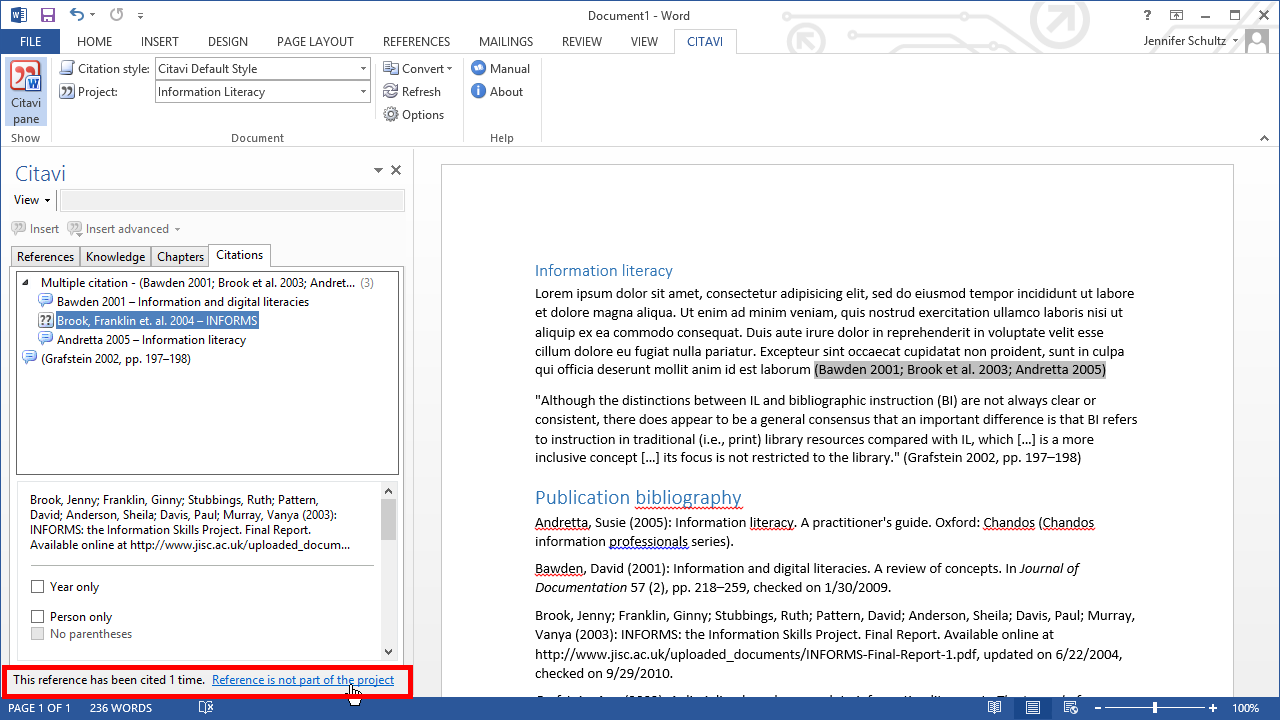Open the REFERENCES ribbon tab

[416, 42]
